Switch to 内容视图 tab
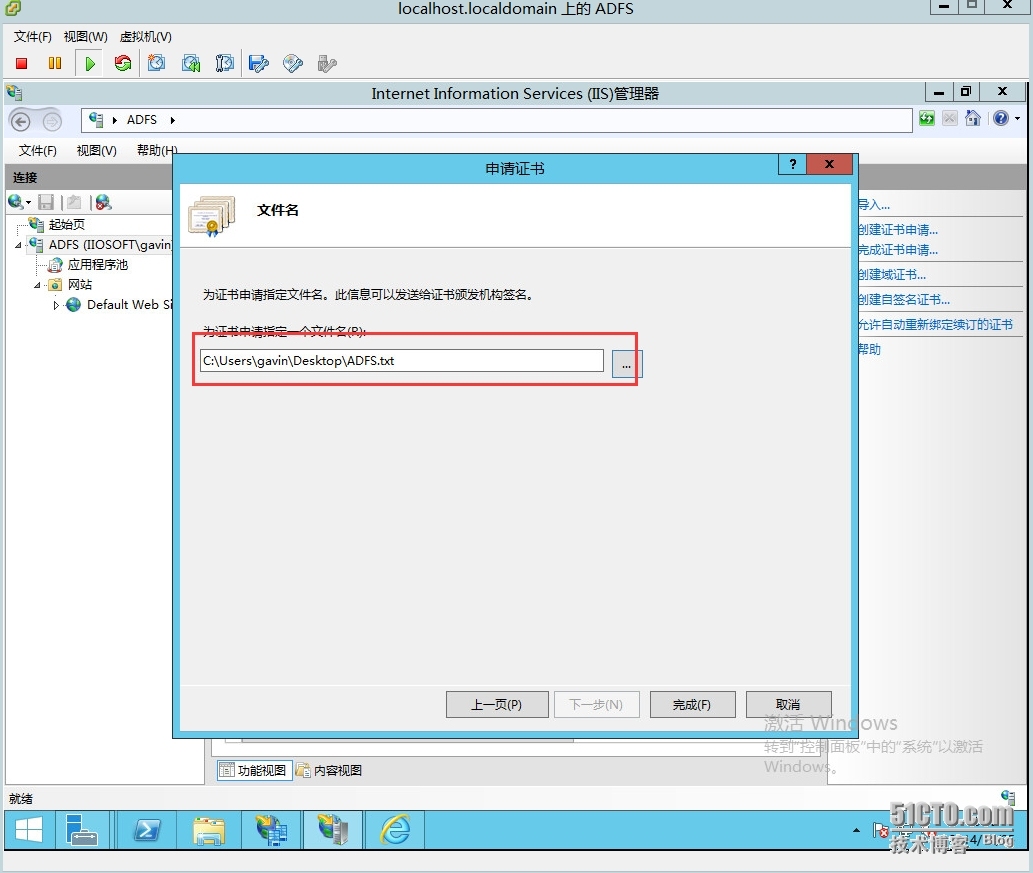Viewport: 1033px width, 873px height. [329, 770]
